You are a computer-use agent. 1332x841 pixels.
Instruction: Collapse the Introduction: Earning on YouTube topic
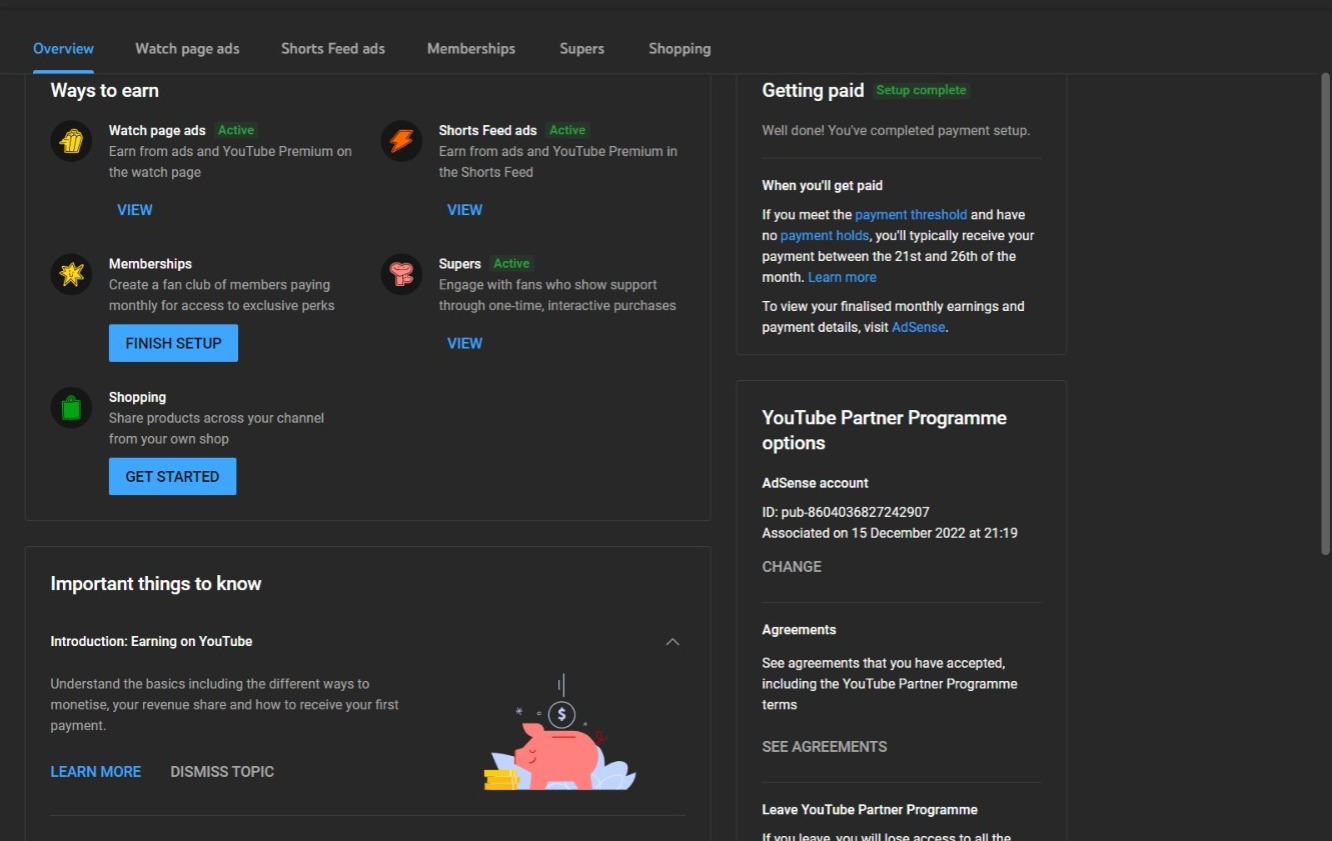click(x=672, y=642)
